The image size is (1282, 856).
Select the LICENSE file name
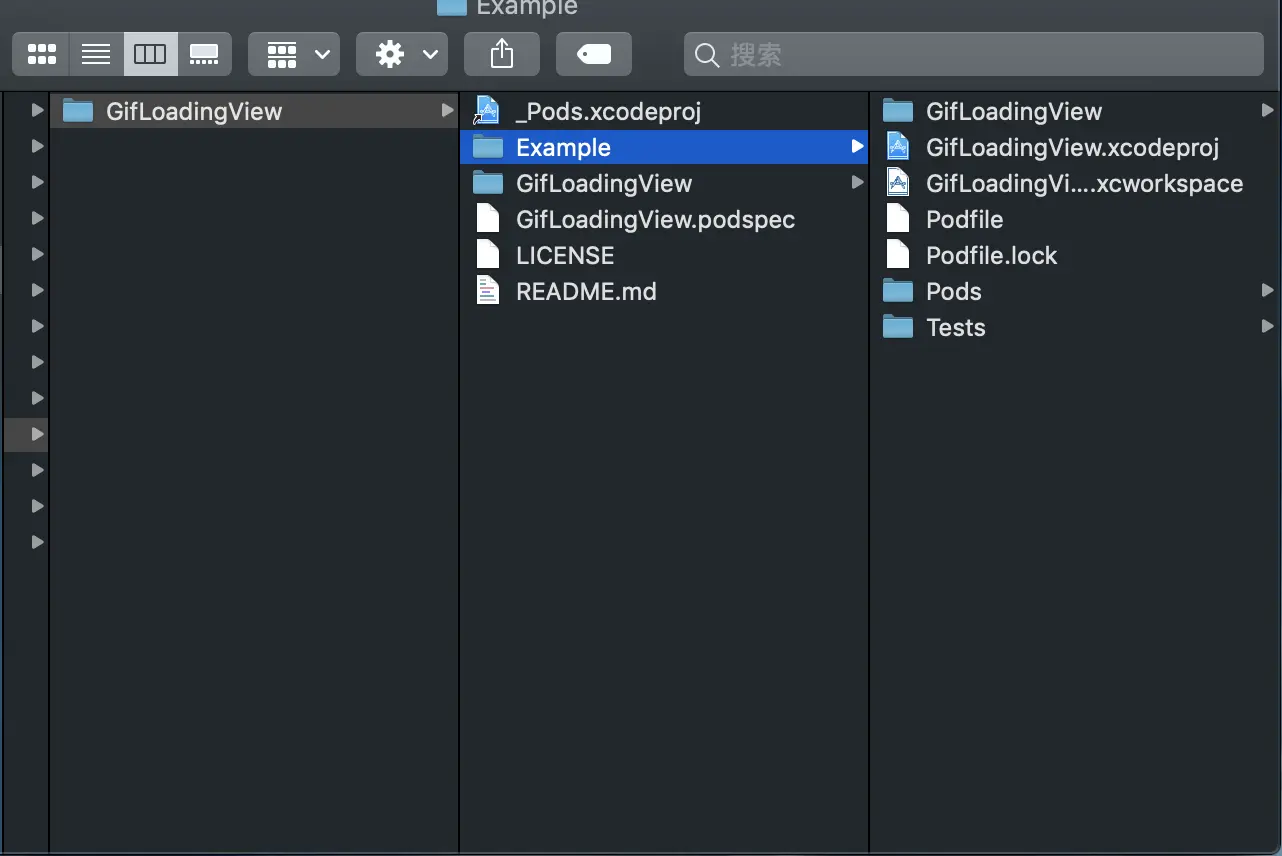[x=565, y=255]
